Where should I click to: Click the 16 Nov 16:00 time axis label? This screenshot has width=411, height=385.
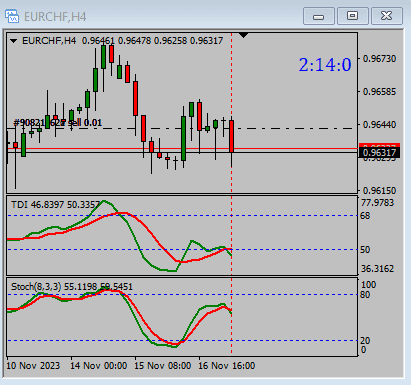pos(226,366)
